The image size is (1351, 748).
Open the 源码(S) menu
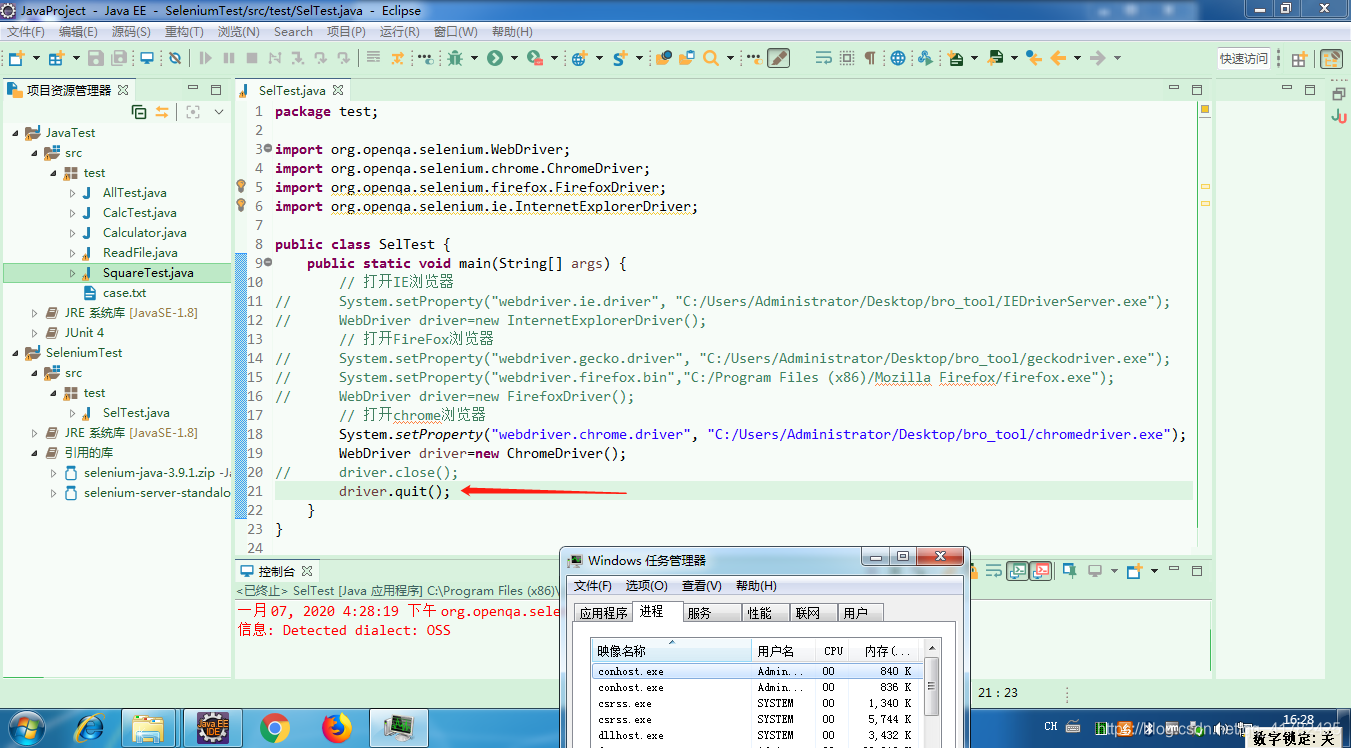[x=131, y=32]
